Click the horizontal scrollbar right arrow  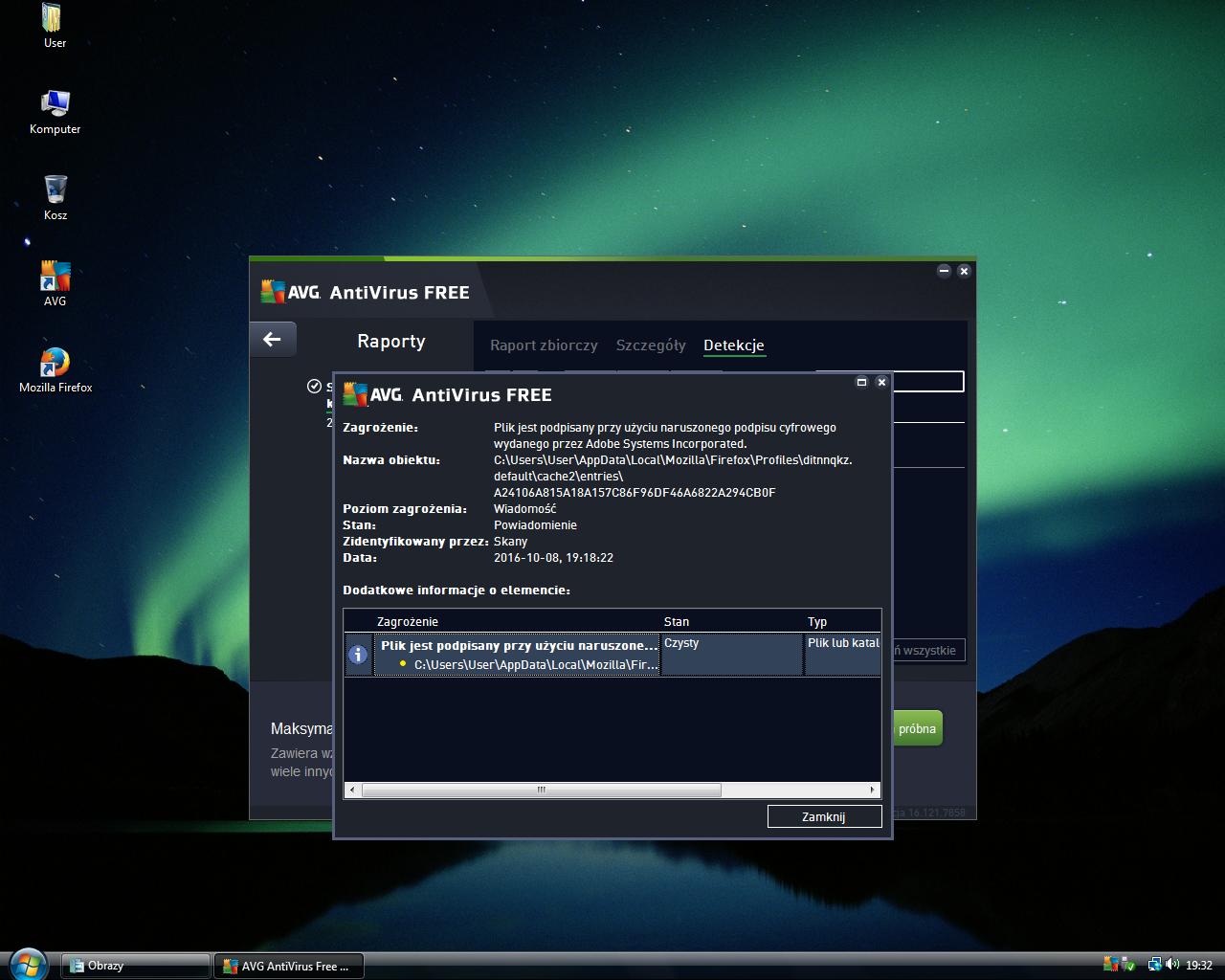point(872,790)
